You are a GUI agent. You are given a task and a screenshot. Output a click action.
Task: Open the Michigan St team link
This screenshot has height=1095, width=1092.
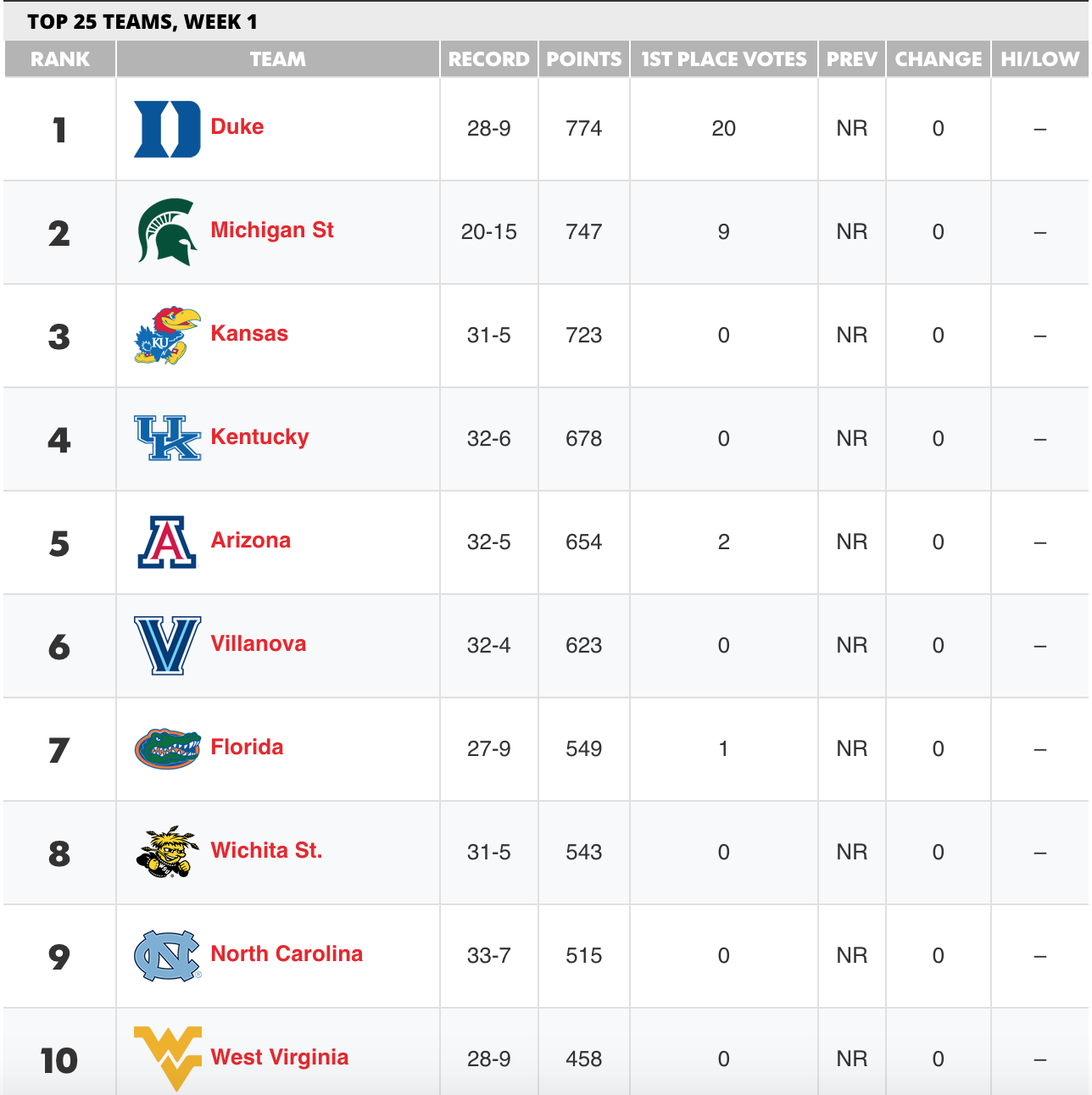(x=272, y=231)
